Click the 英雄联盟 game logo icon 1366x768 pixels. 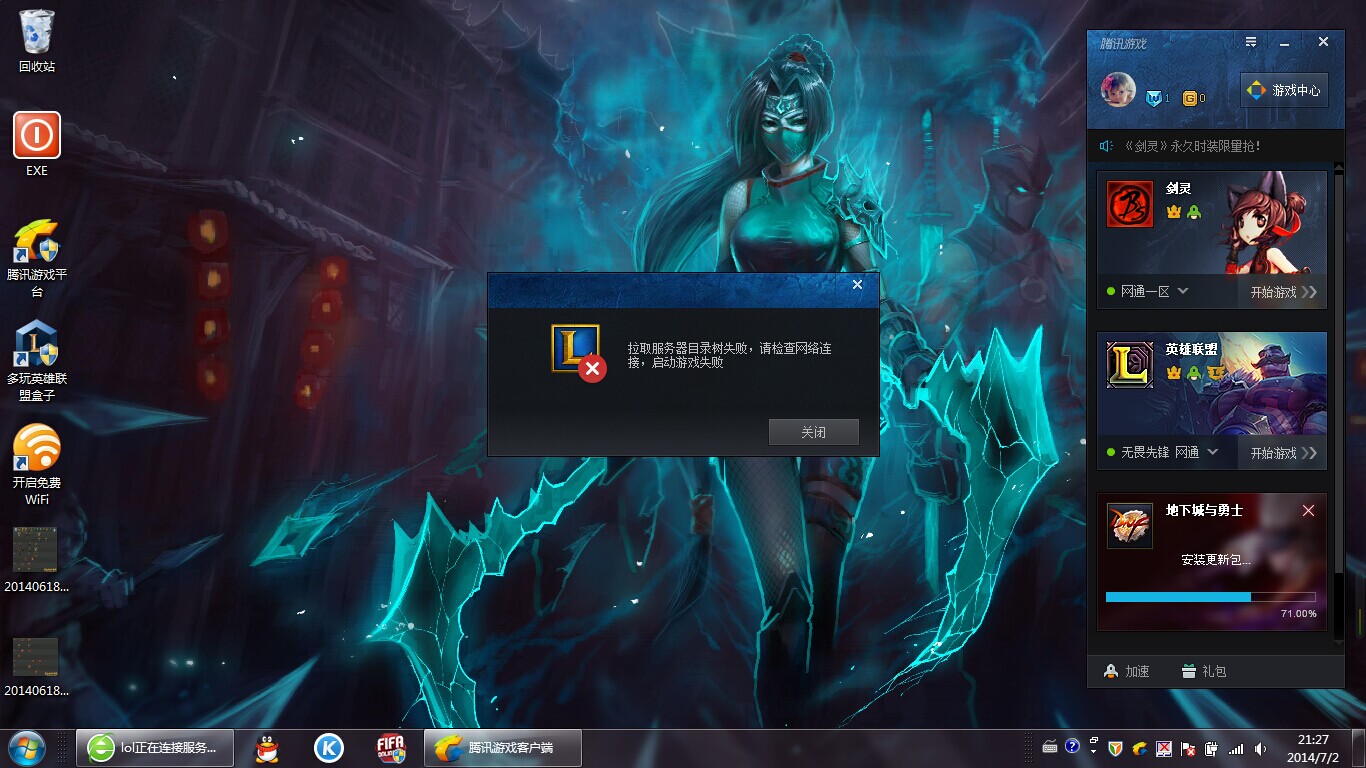(x=1130, y=365)
